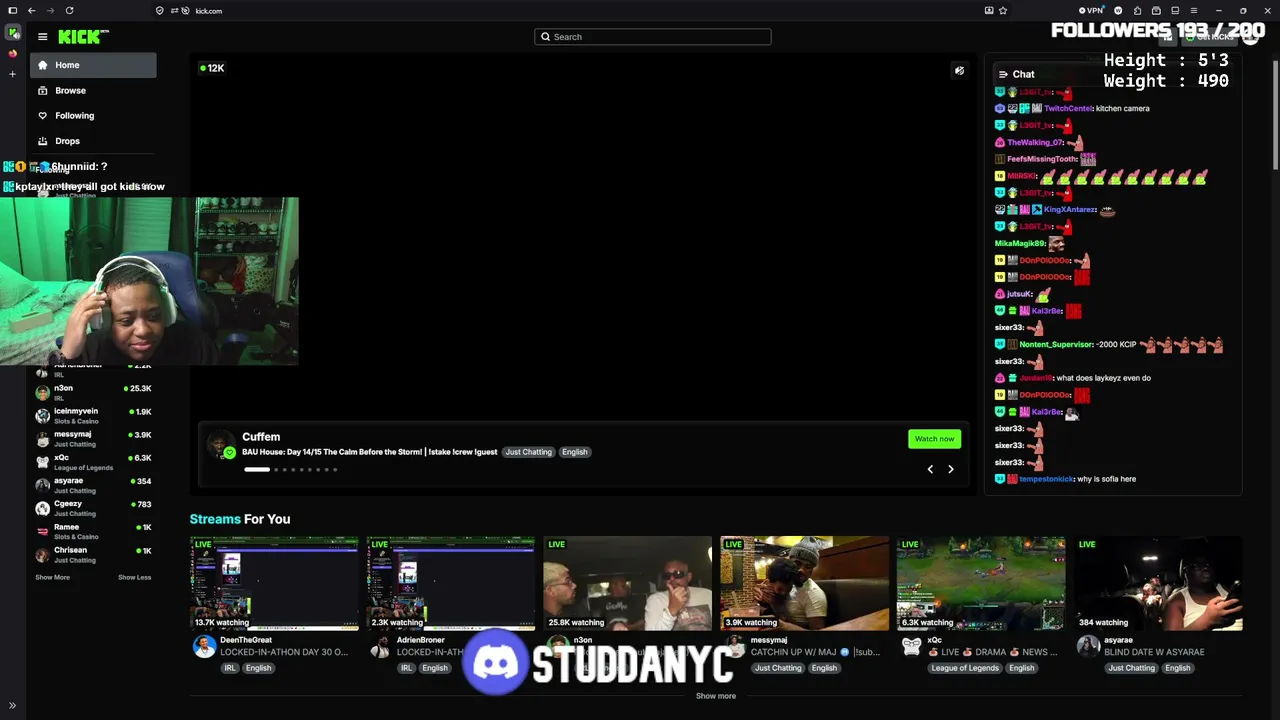This screenshot has width=1280, height=720.
Task: Open the VPN indicator in the toolbar
Action: point(1091,10)
